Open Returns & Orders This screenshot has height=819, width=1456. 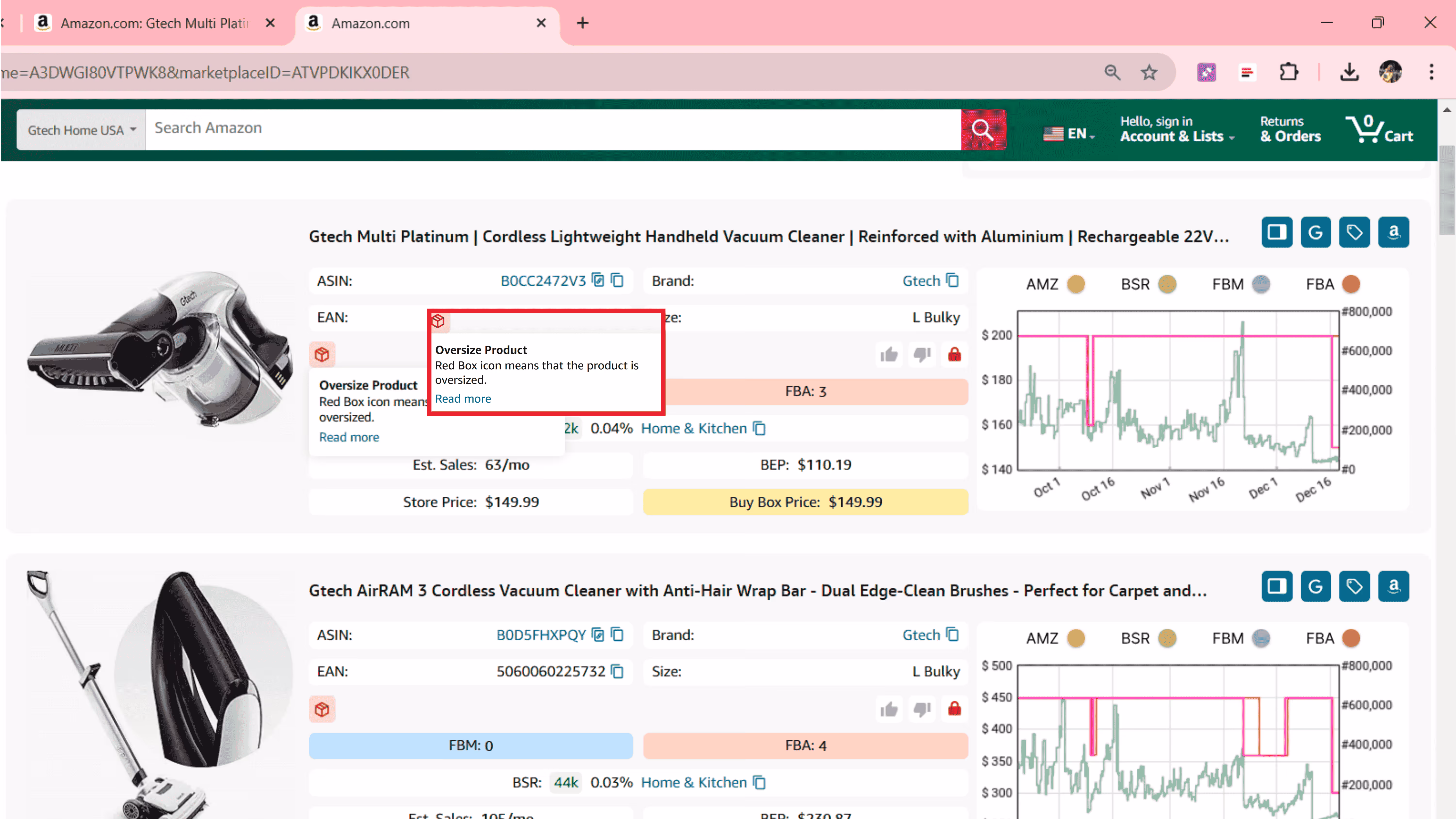[1291, 129]
